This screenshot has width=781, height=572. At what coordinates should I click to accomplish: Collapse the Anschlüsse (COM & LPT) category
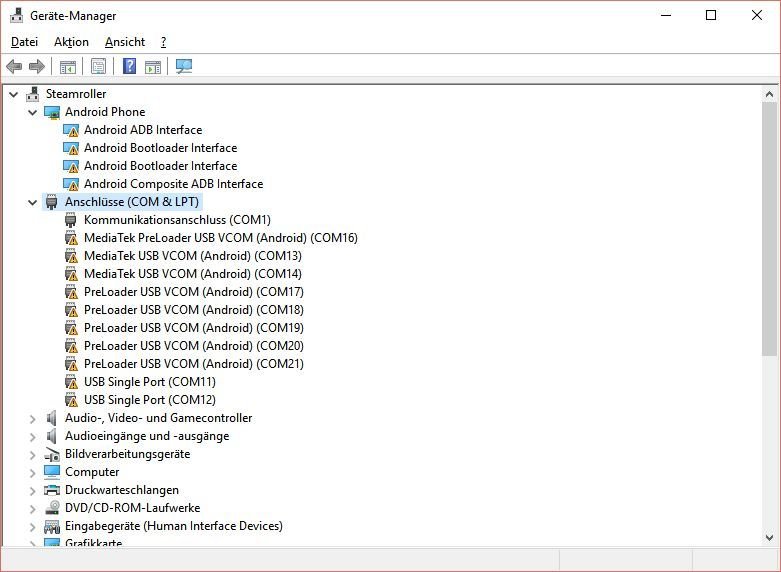coord(32,202)
